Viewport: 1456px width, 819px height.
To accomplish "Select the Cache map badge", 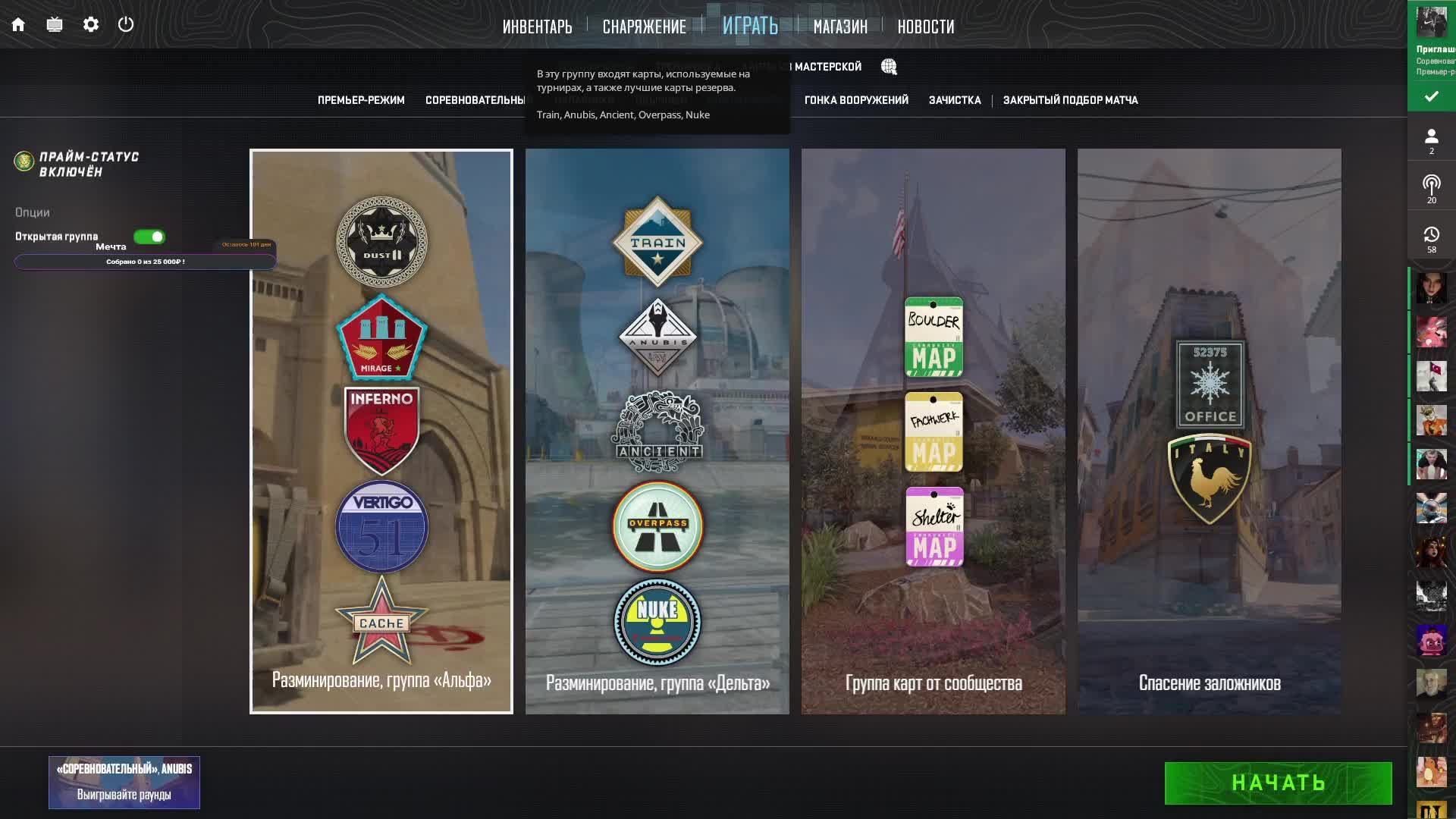I will [x=381, y=620].
